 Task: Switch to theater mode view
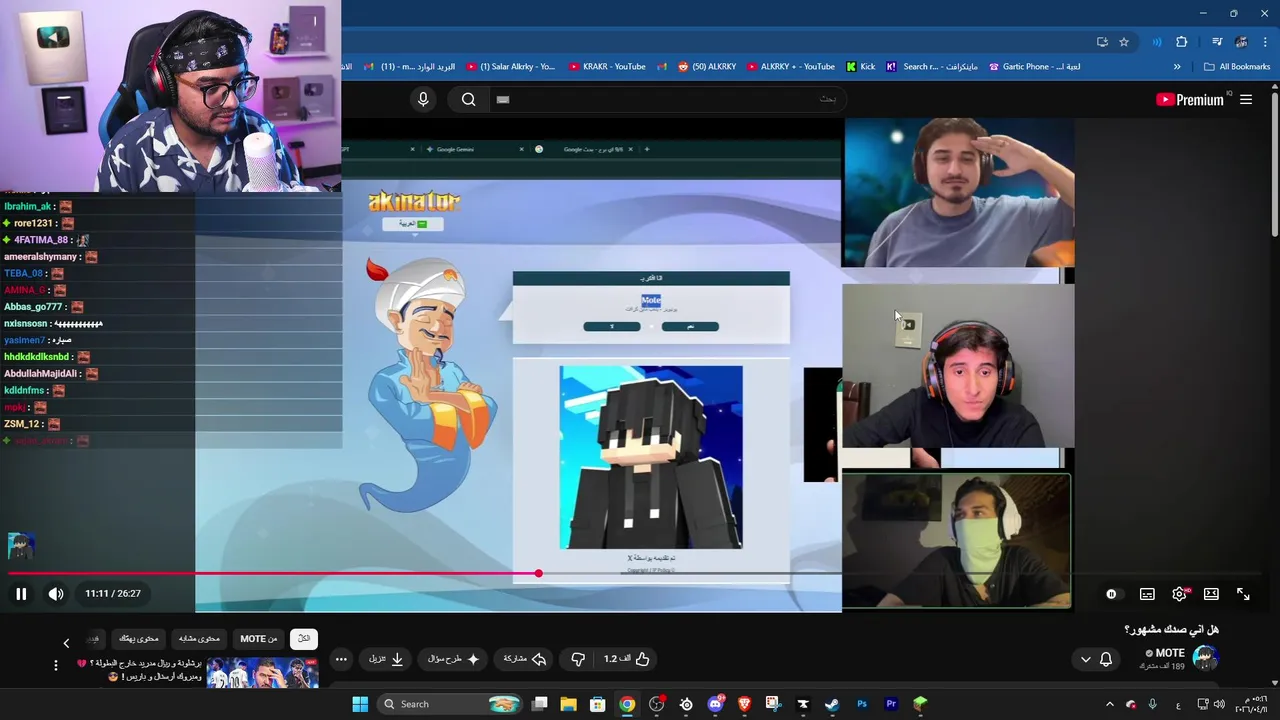click(x=1211, y=594)
